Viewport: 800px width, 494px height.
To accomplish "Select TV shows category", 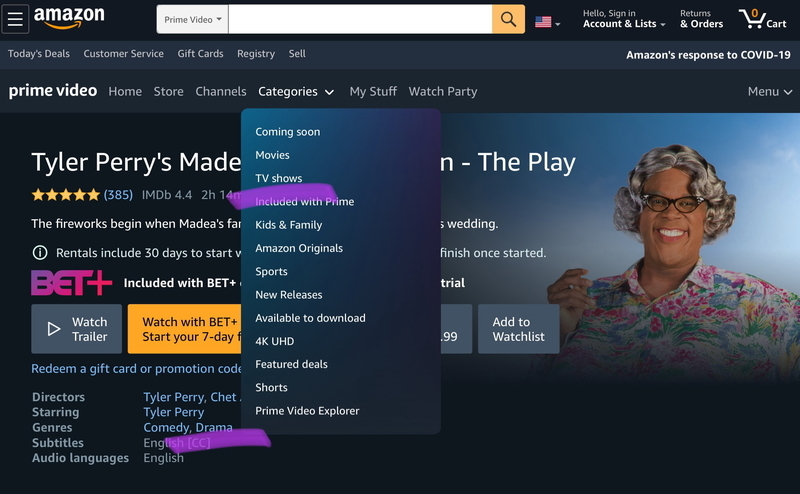I will (279, 178).
